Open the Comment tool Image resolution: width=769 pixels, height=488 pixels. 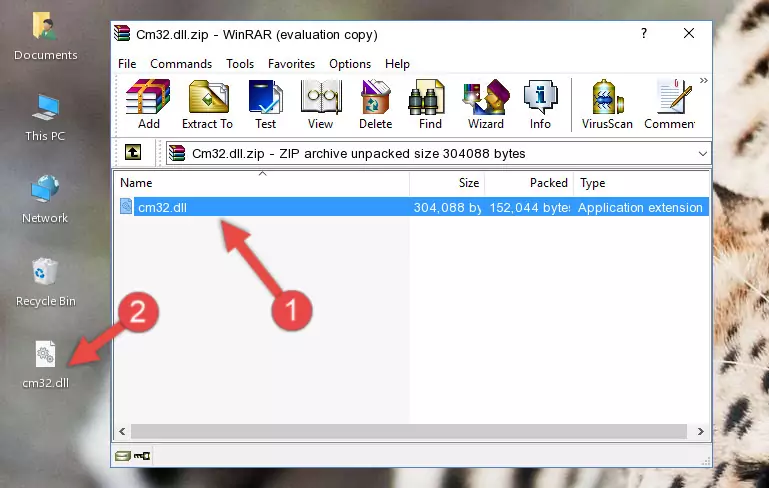(670, 104)
